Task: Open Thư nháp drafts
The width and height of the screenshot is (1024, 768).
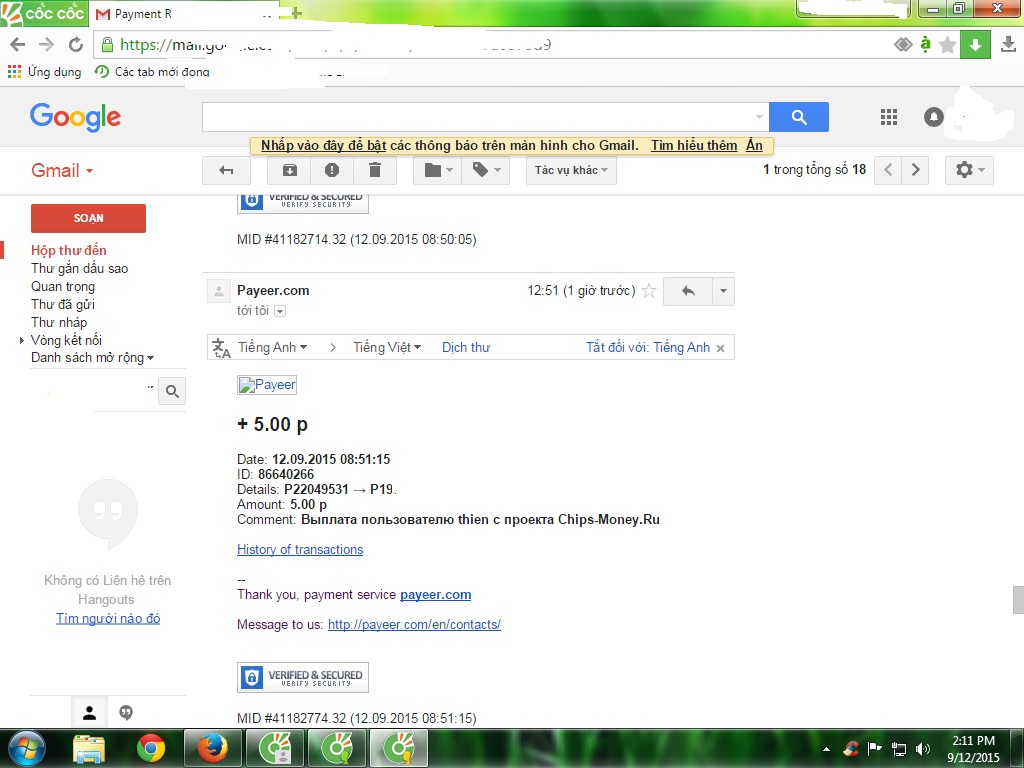Action: [59, 323]
